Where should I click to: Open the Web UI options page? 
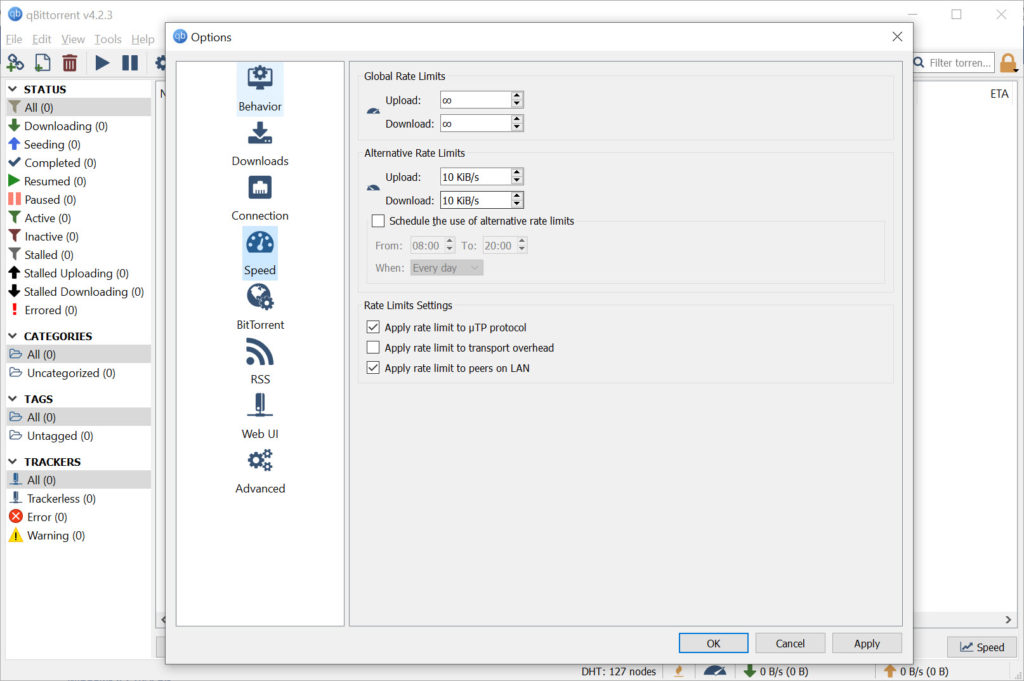260,417
